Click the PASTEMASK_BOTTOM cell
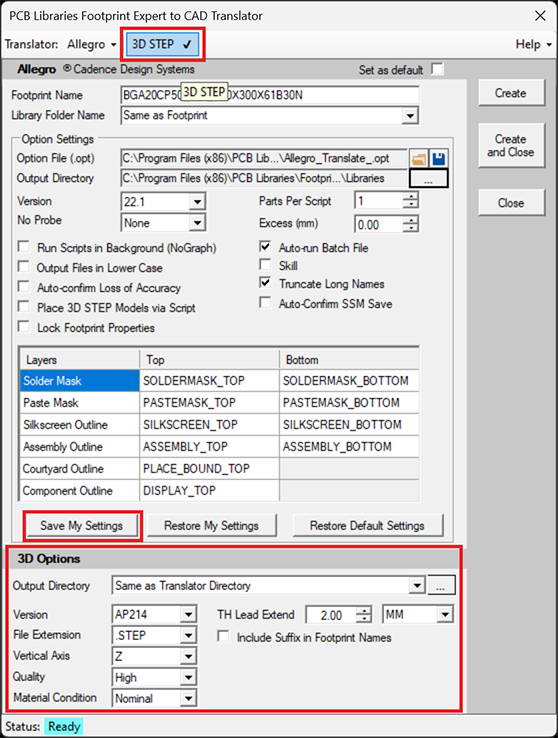Screen dimensions: 558x738 pos(349,403)
